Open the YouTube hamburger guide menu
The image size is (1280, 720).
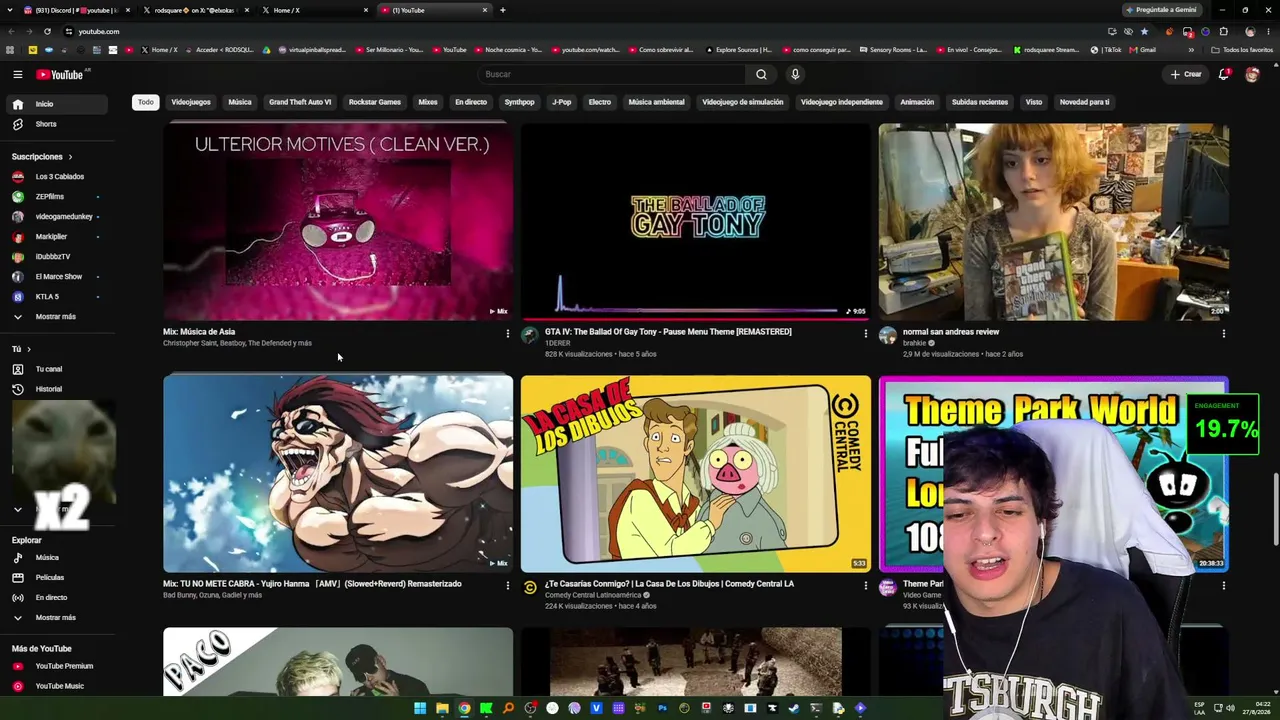(17, 74)
